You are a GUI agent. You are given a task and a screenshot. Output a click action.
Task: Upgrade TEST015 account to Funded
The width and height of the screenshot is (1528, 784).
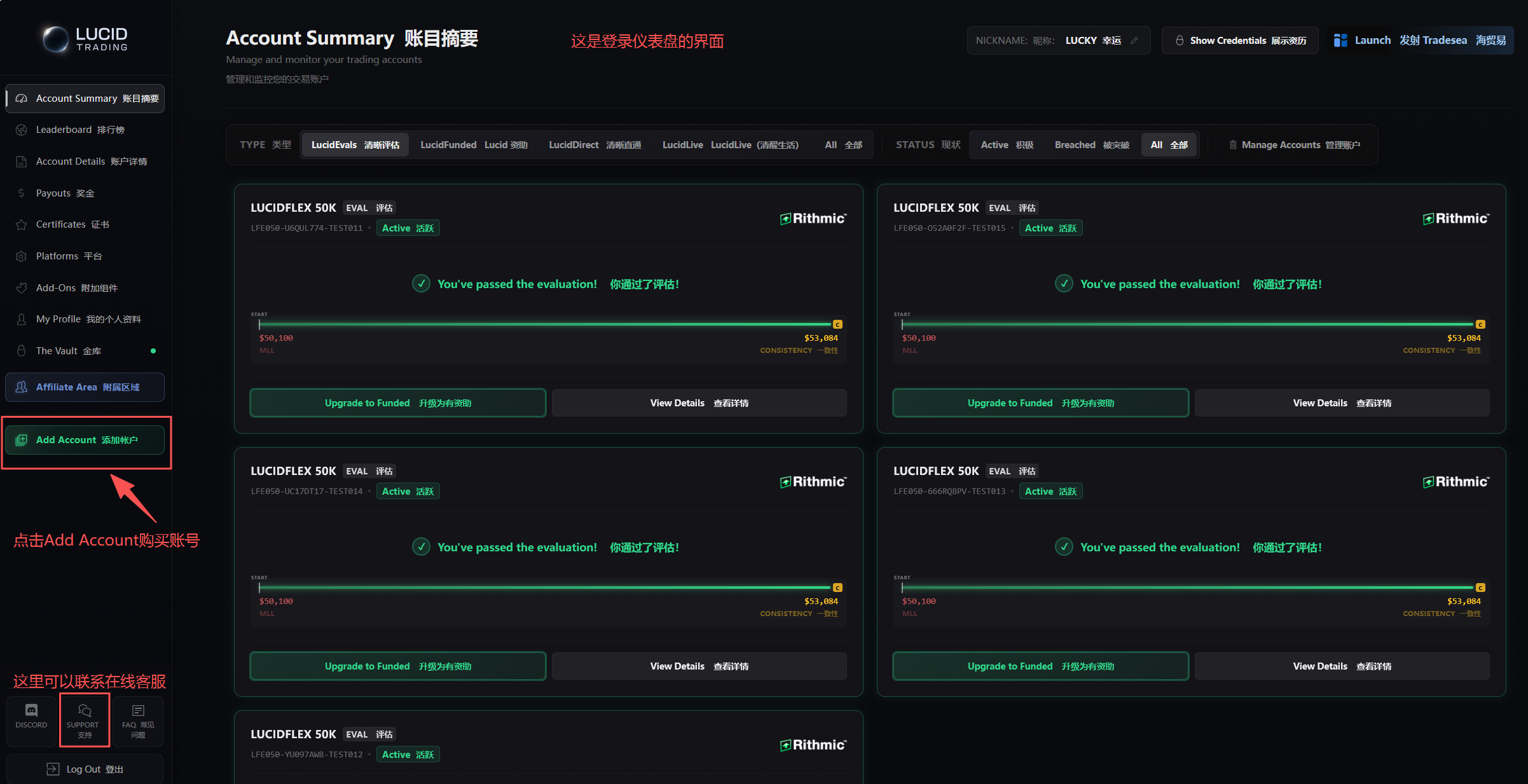pyautogui.click(x=1041, y=403)
